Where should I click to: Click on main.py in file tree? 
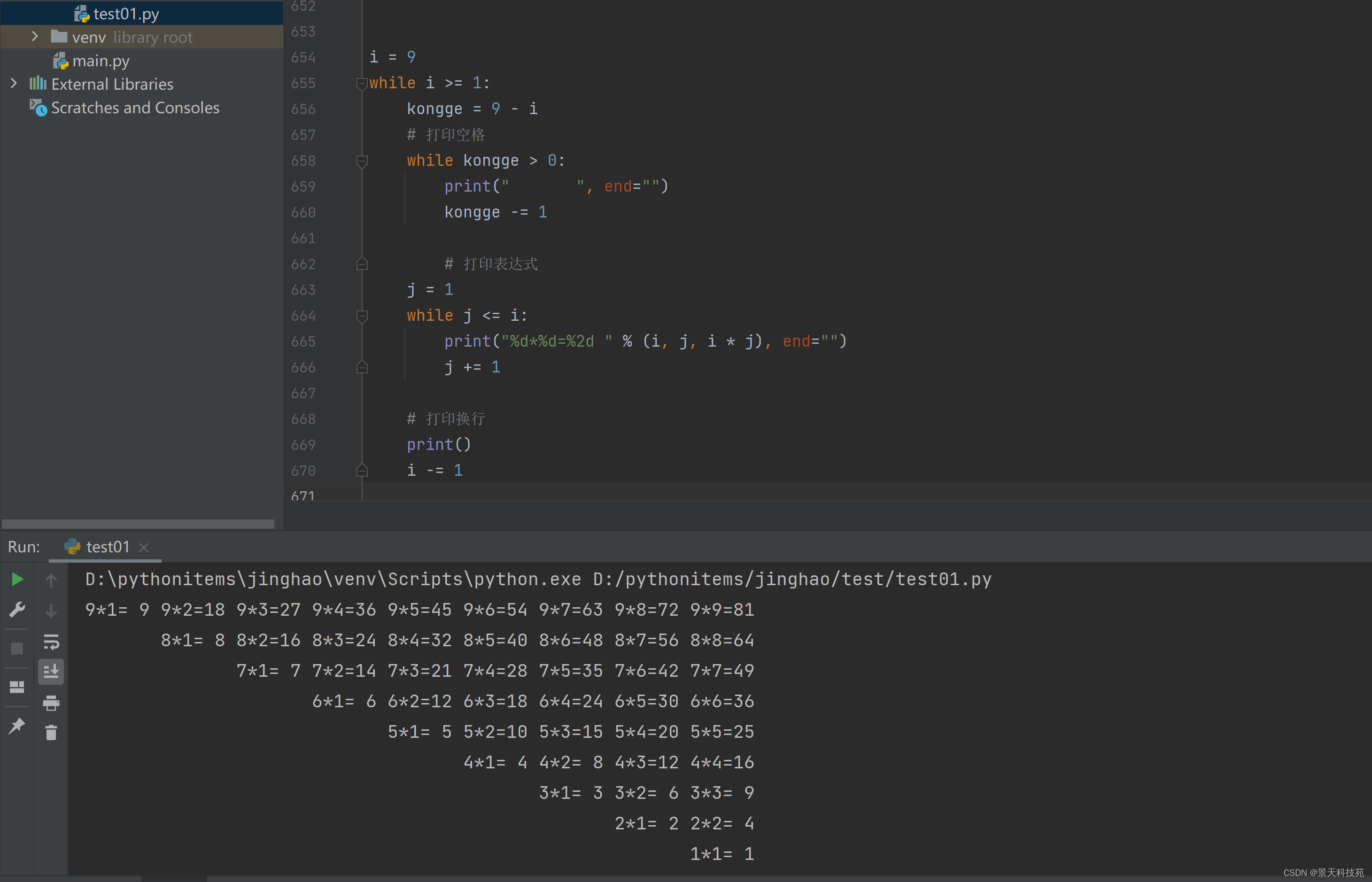100,60
